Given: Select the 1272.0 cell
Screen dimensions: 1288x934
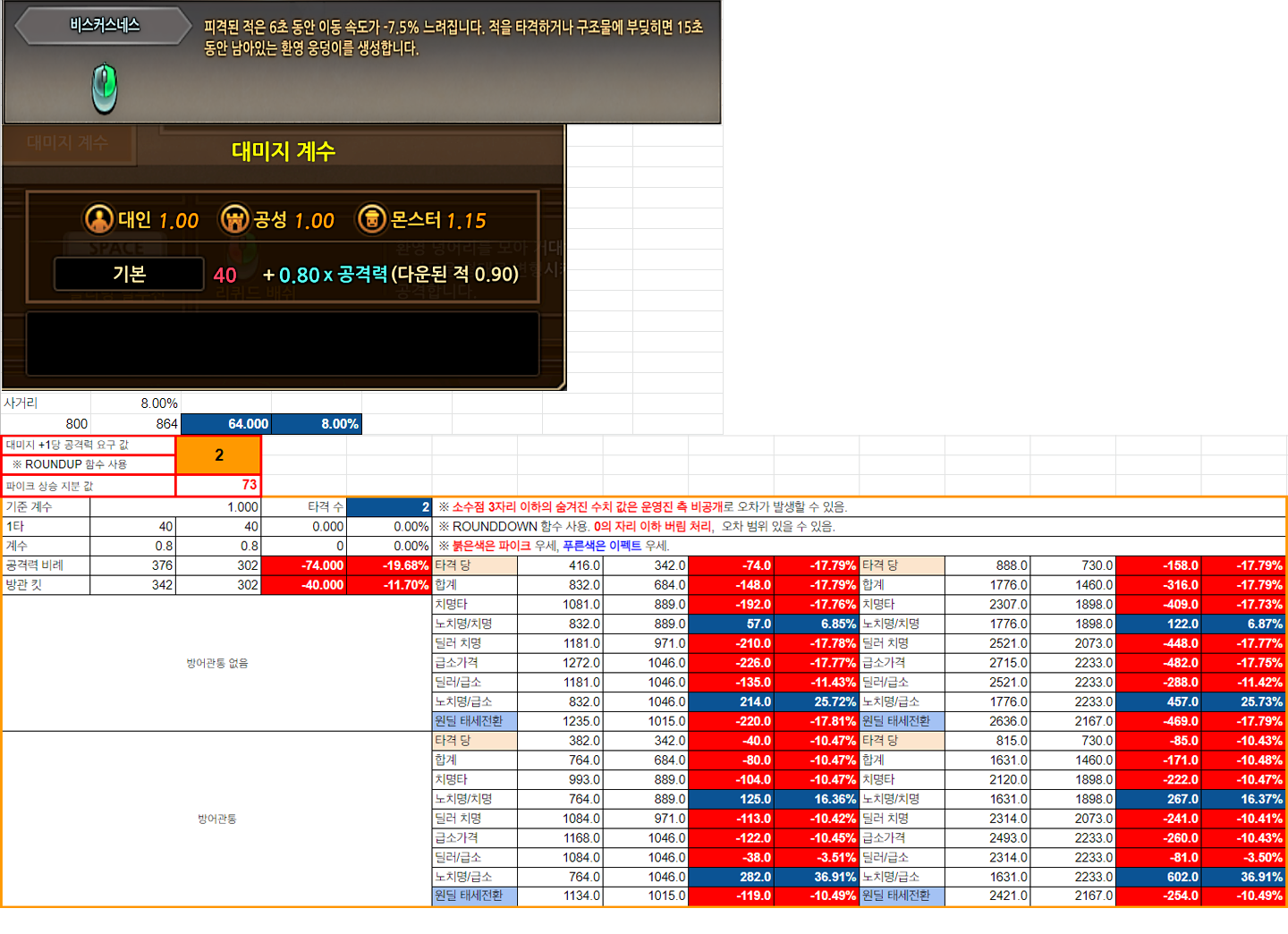Looking at the screenshot, I should click(560, 663).
